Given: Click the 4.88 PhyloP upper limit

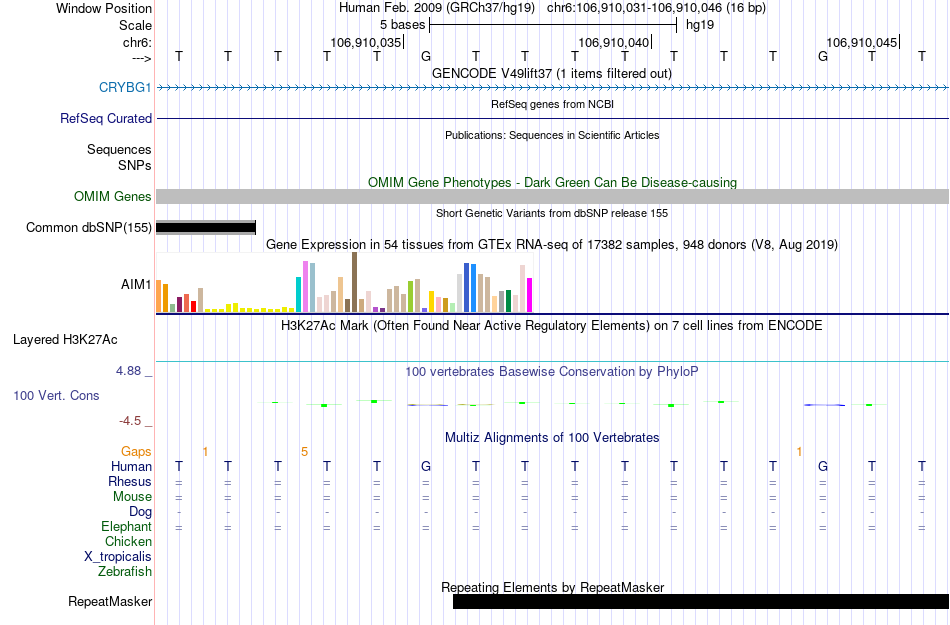Looking at the screenshot, I should (x=128, y=371).
